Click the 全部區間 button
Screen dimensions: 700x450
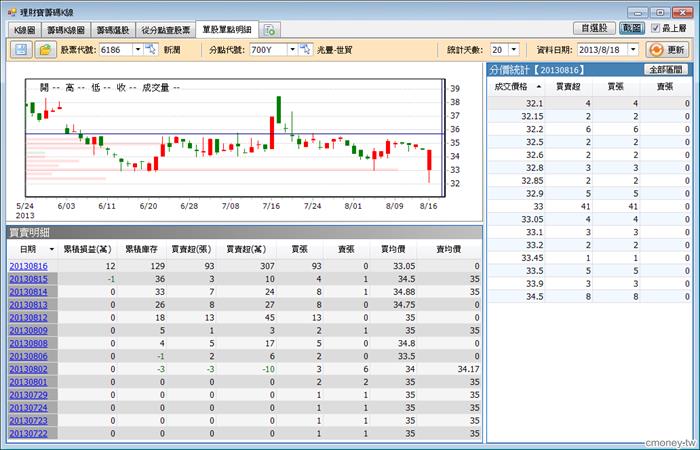(666, 70)
